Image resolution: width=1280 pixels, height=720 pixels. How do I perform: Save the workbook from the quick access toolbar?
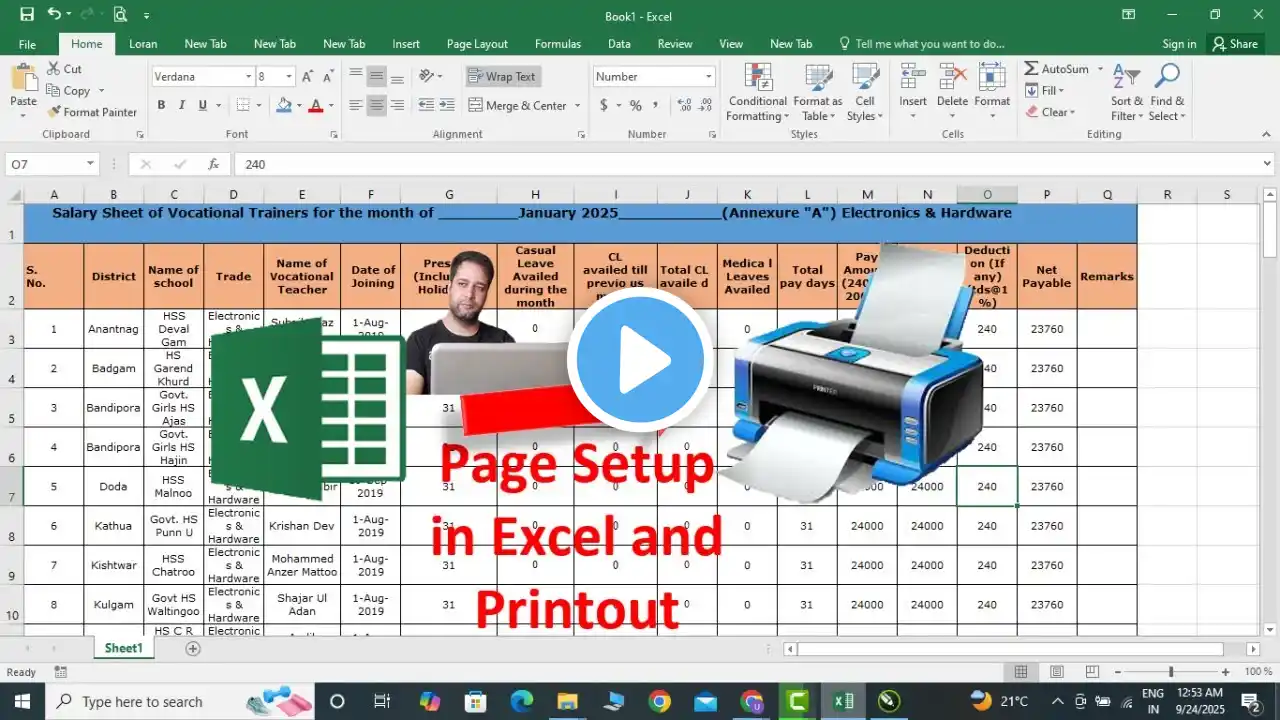pyautogui.click(x=27, y=15)
